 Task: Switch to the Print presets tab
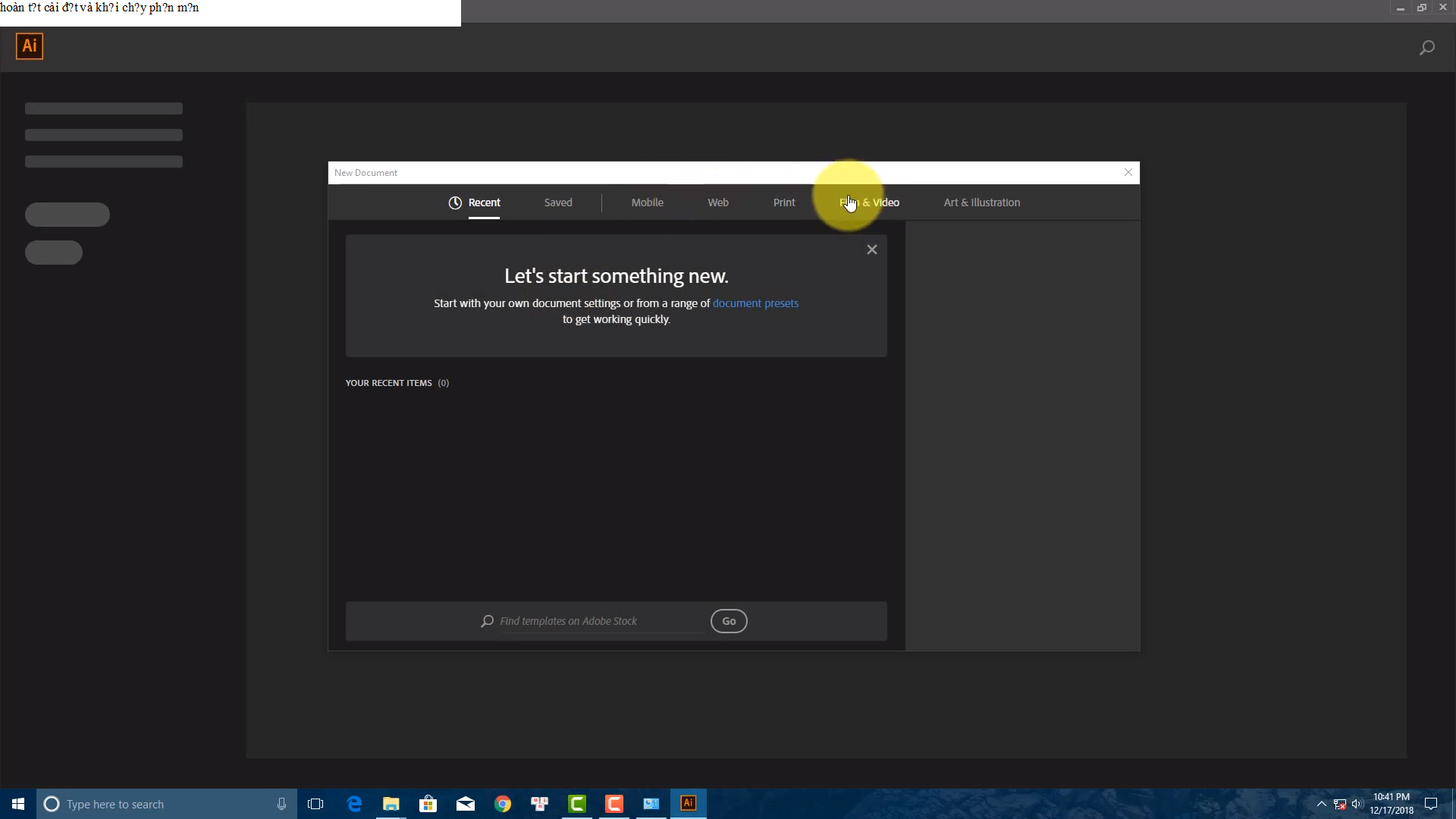click(x=783, y=202)
